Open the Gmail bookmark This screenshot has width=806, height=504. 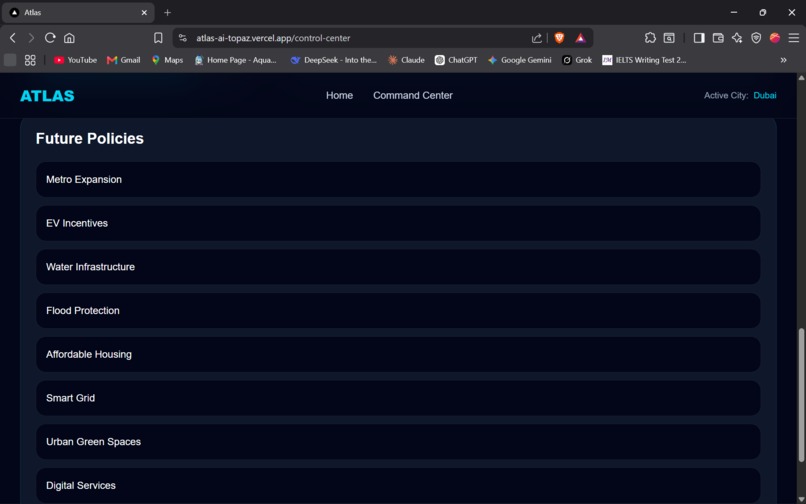[123, 60]
